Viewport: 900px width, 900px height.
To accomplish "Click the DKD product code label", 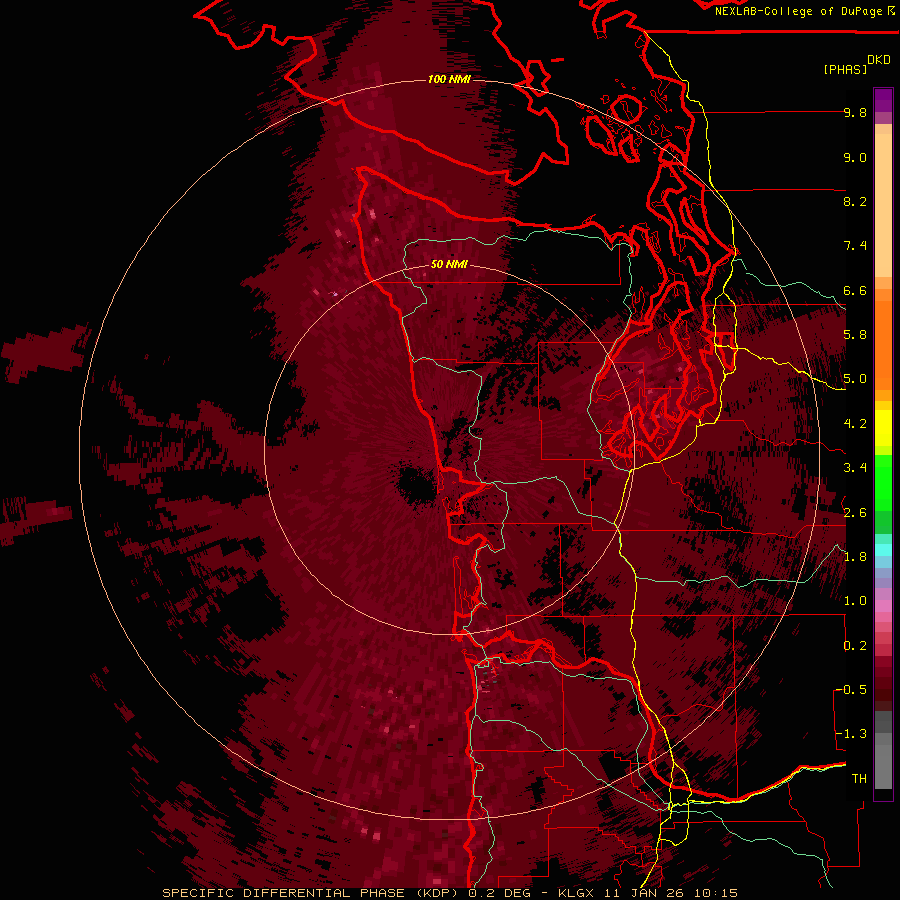I will (879, 60).
